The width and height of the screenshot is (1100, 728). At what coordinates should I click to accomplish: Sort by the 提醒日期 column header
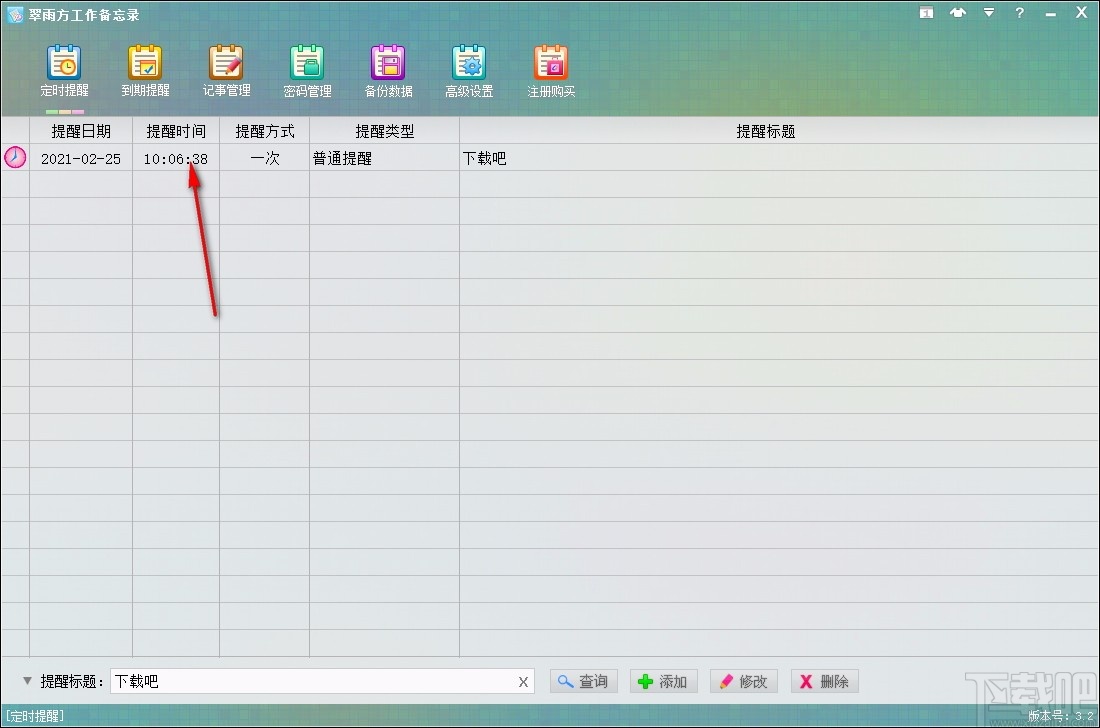[81, 131]
